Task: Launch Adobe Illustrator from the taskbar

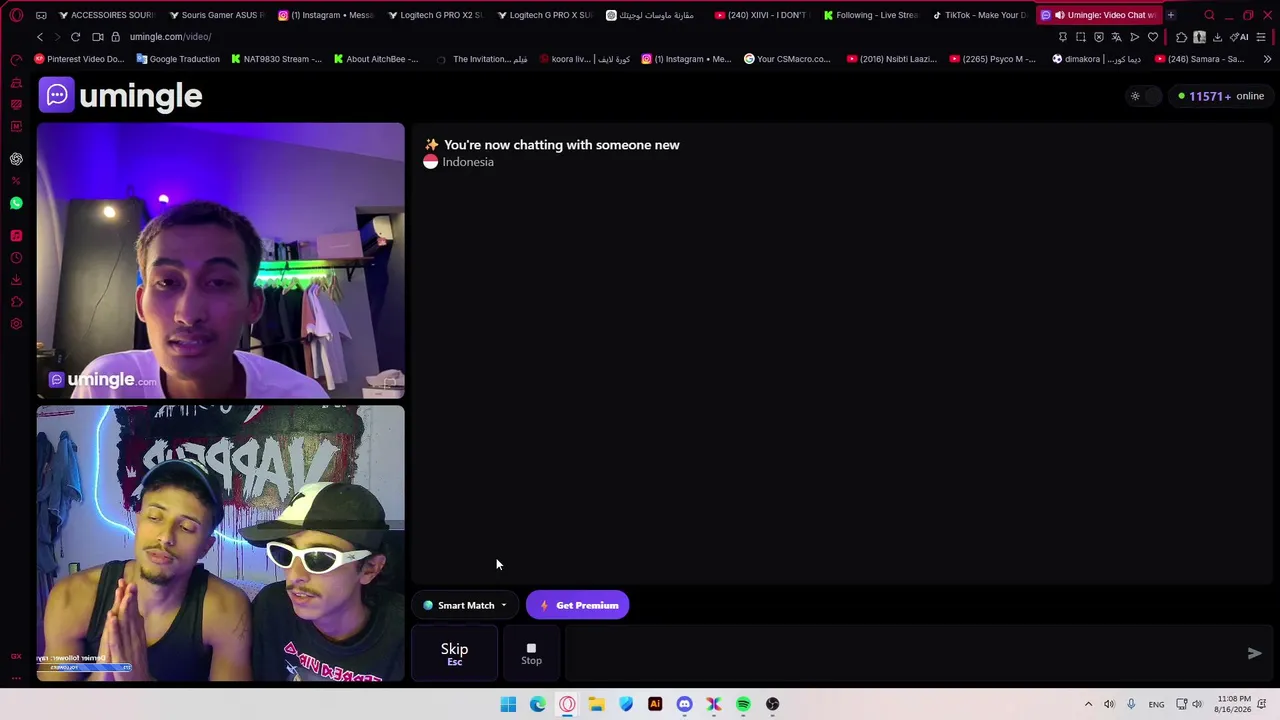Action: point(655,704)
